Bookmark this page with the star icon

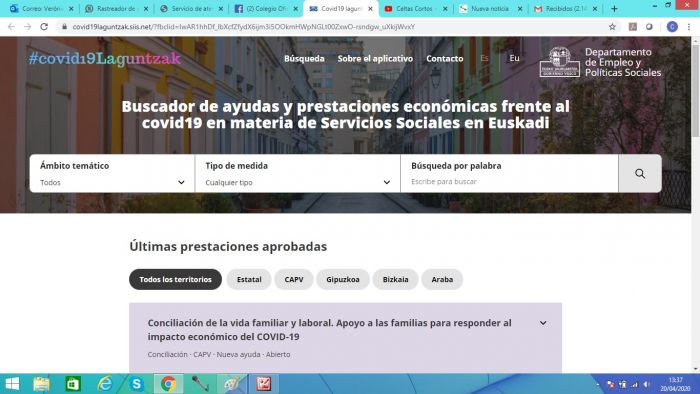click(612, 27)
